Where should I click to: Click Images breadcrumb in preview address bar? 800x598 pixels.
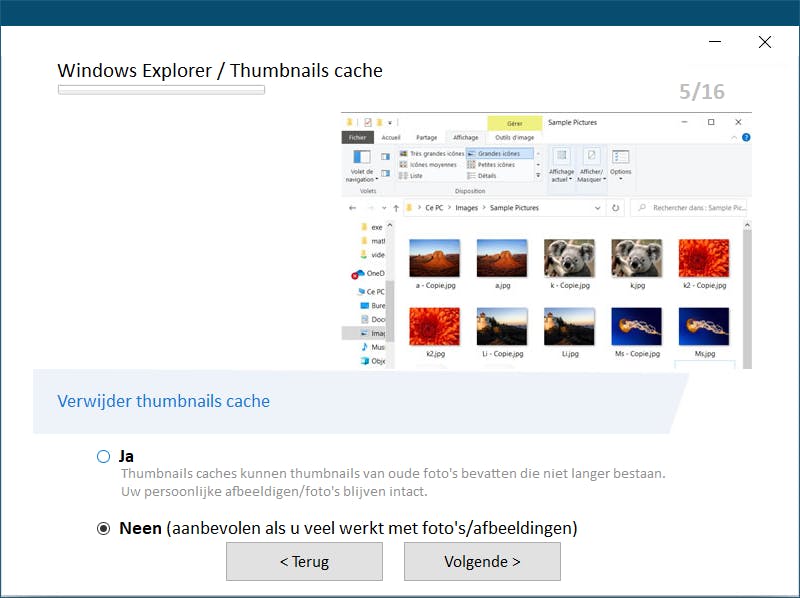466,208
